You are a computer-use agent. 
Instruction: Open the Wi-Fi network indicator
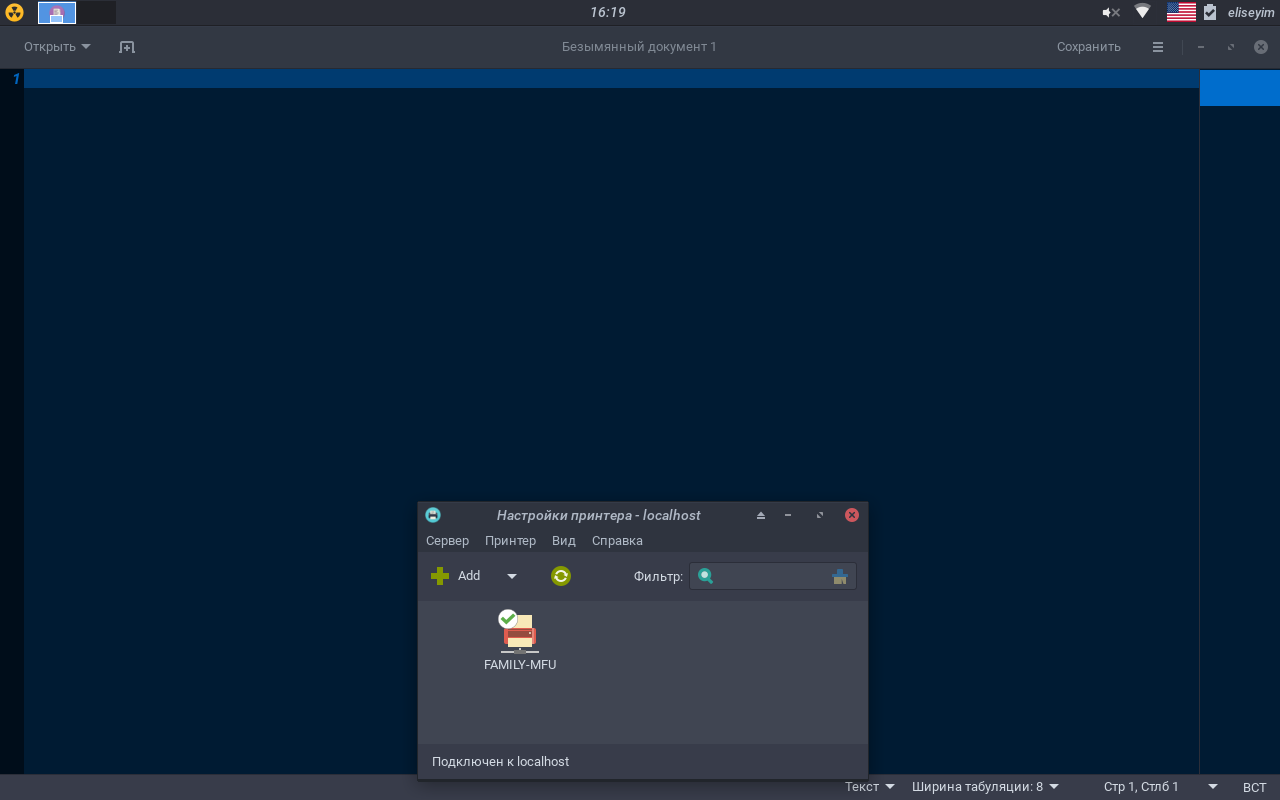[x=1143, y=12]
